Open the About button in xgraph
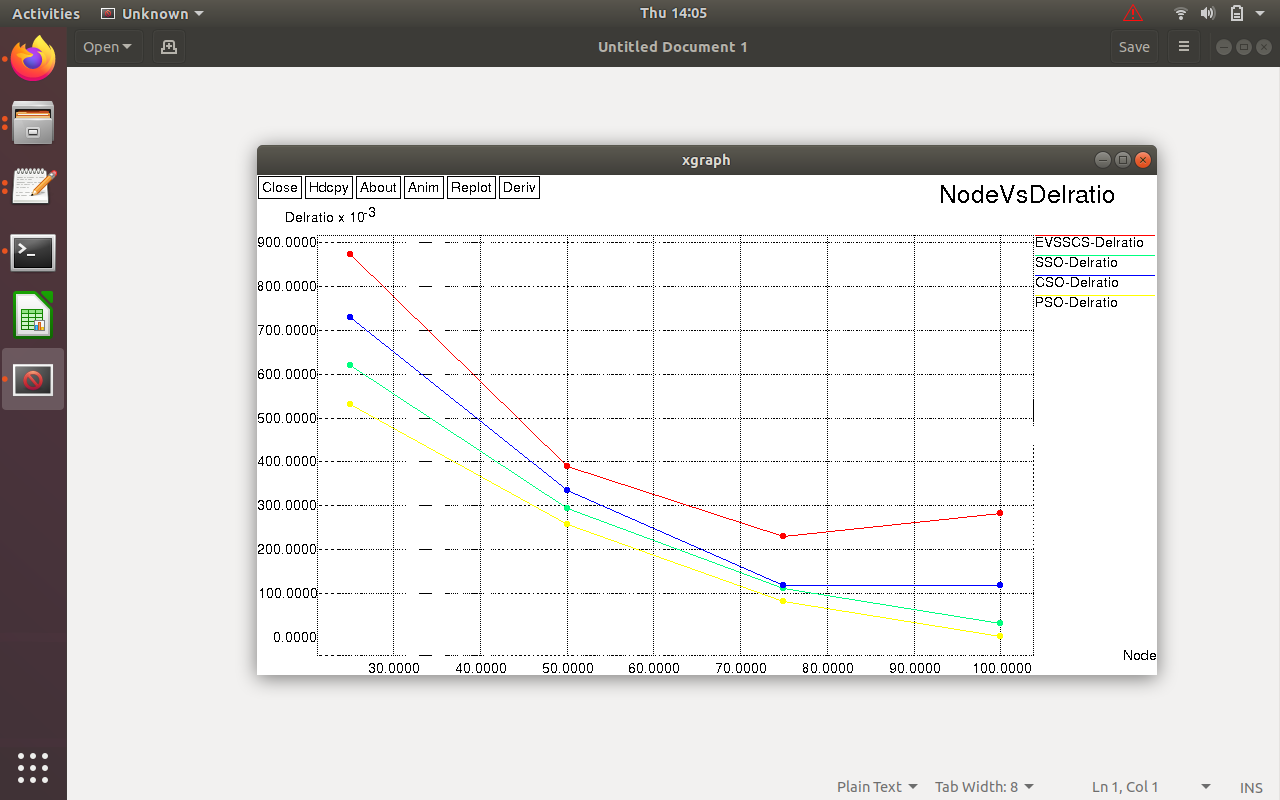The height and width of the screenshot is (800, 1280). point(379,187)
